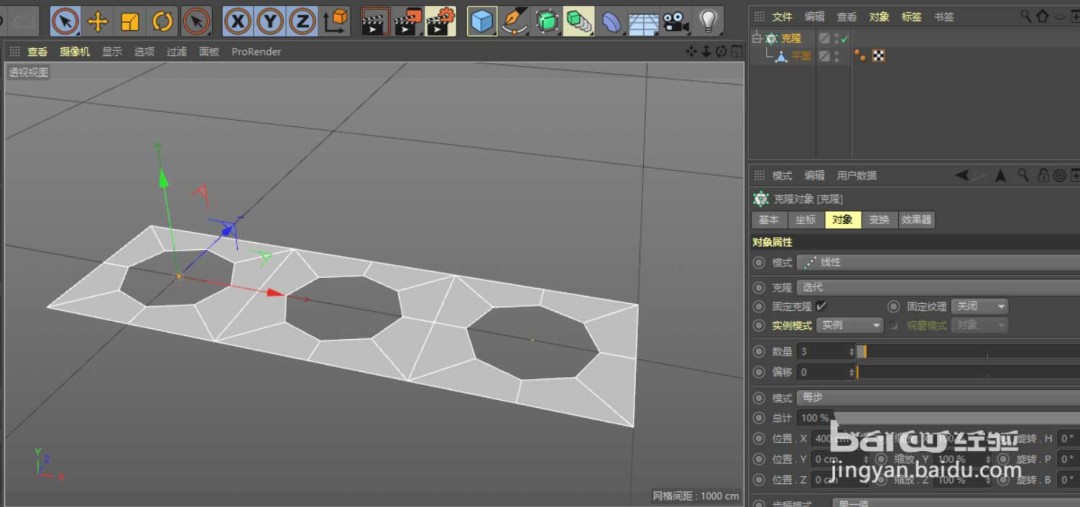Collapse the 克隆 object tree node
Viewport: 1080px width, 507px height.
(x=757, y=38)
